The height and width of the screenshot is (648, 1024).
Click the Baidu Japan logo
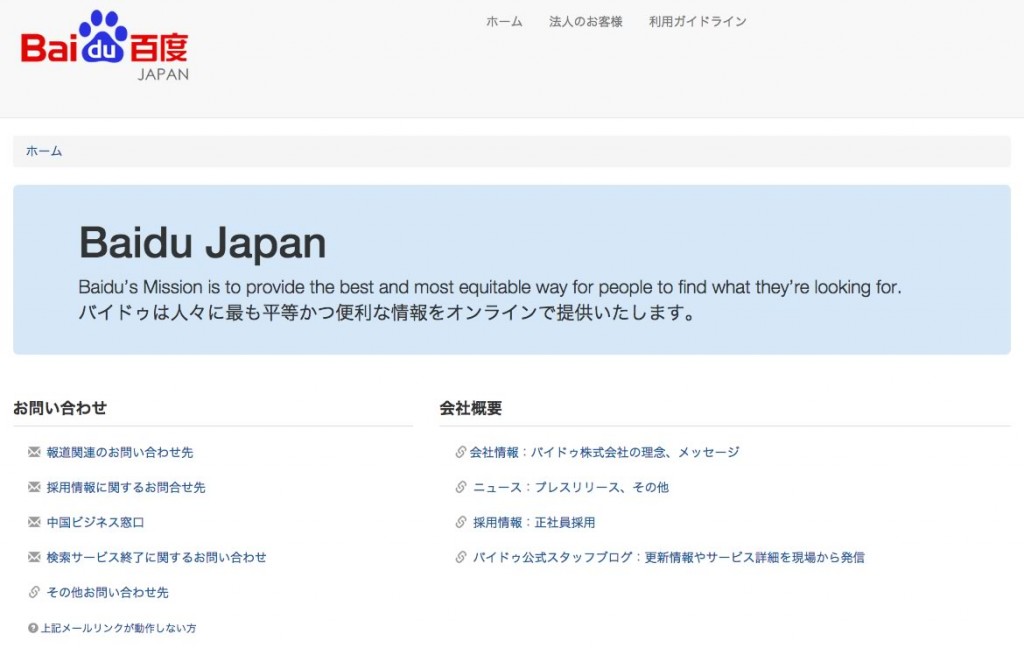coord(104,46)
